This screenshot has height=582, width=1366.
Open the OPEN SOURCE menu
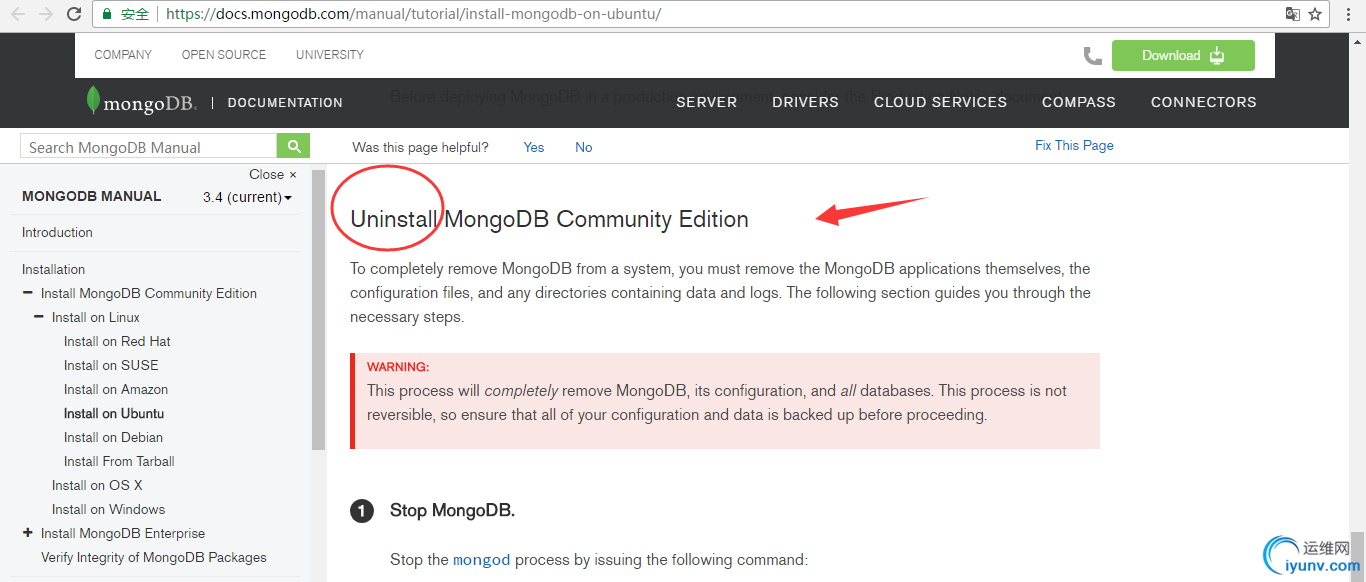point(224,55)
